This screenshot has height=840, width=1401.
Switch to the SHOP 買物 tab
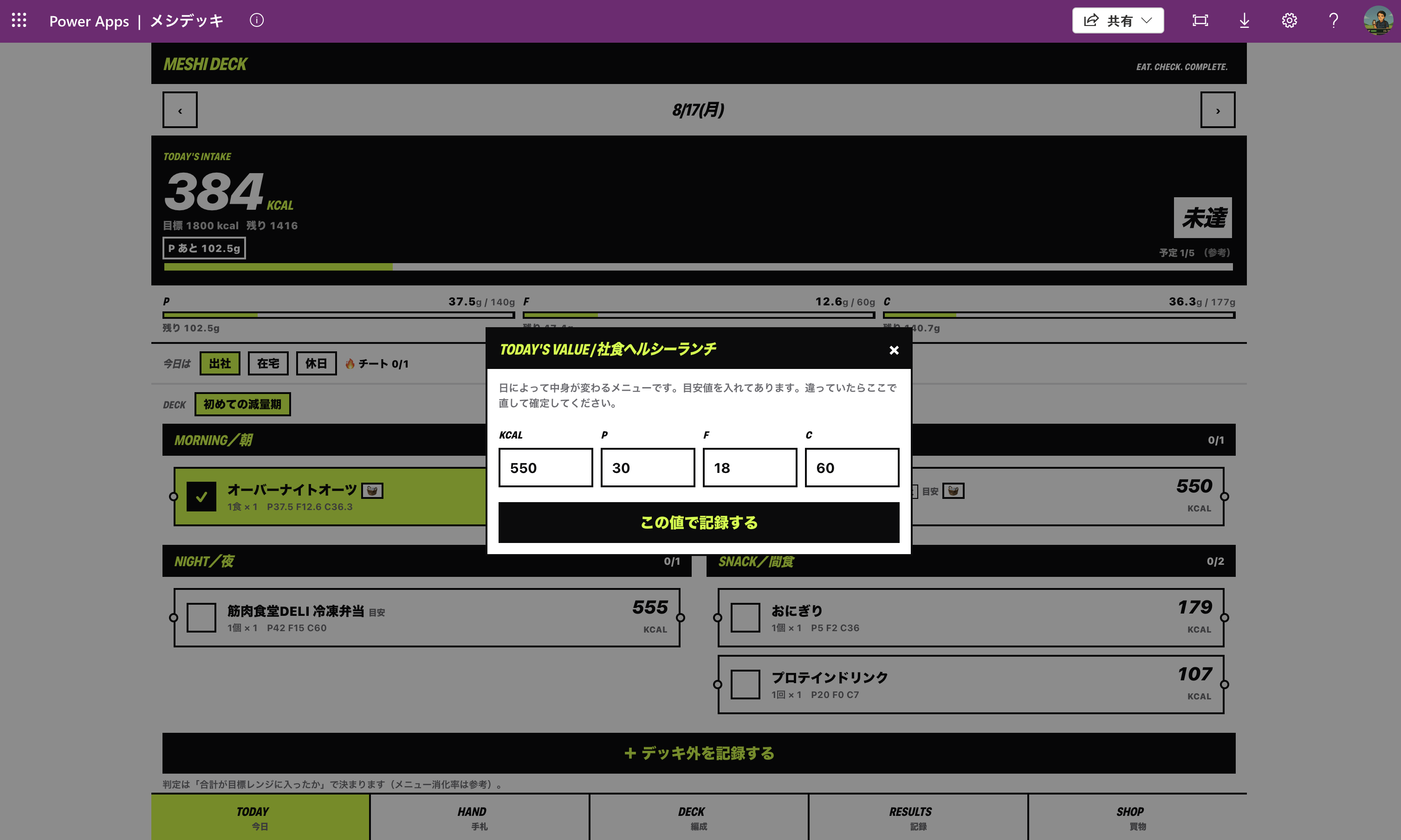1137,817
